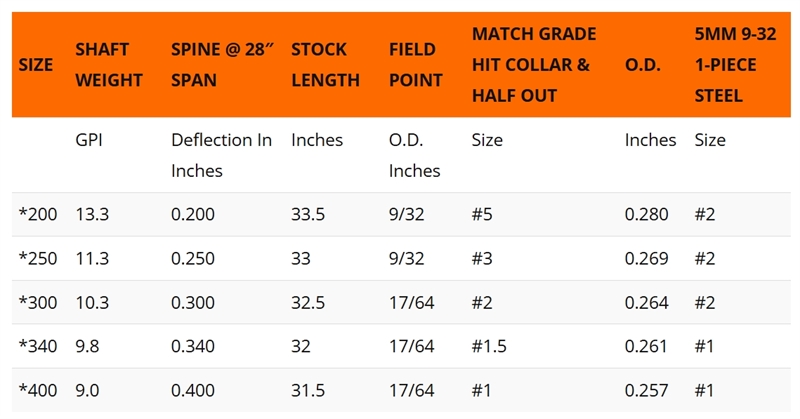The width and height of the screenshot is (800, 419).
Task: Click the MATCH GRADE HIT COLLAR header
Action: (533, 65)
